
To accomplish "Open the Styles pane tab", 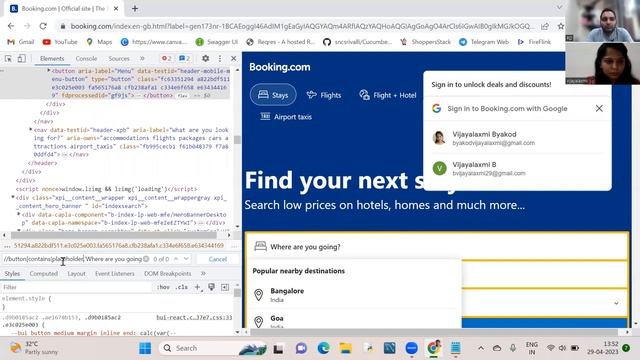I will point(12,273).
